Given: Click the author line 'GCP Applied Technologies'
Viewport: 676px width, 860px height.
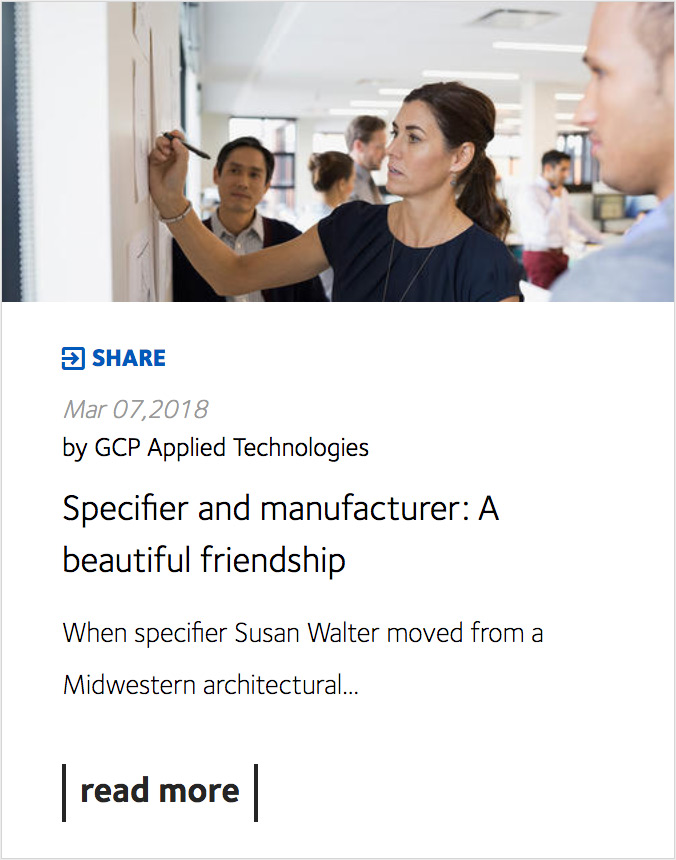Looking at the screenshot, I should coord(231,447).
